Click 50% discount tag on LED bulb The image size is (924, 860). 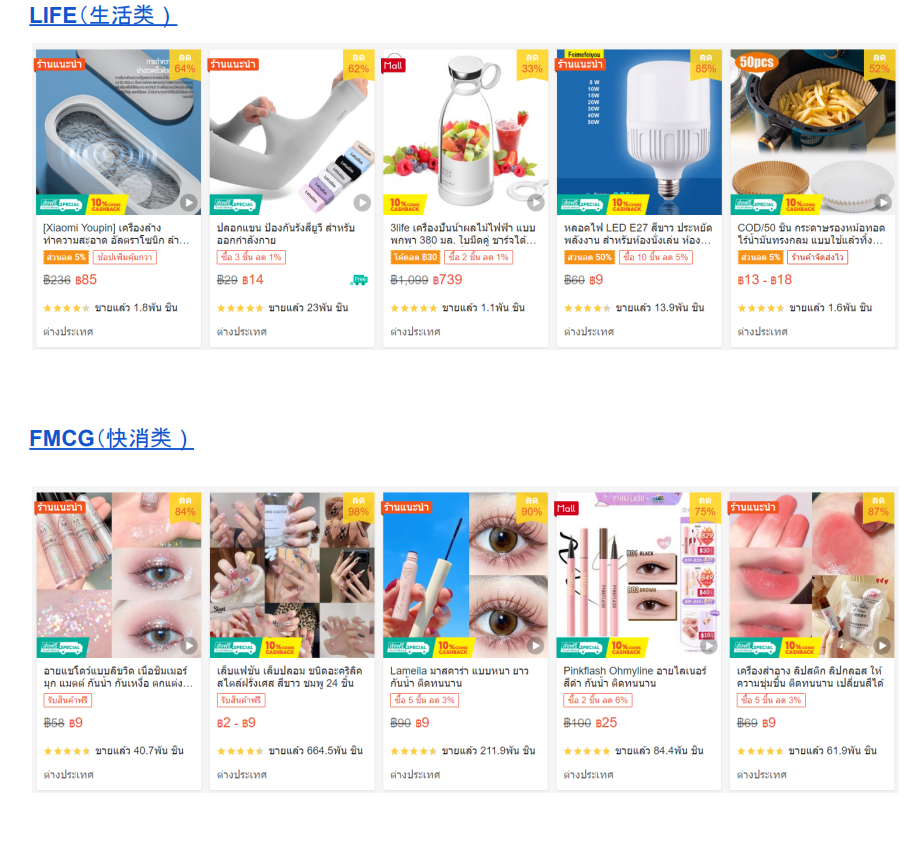point(589,257)
